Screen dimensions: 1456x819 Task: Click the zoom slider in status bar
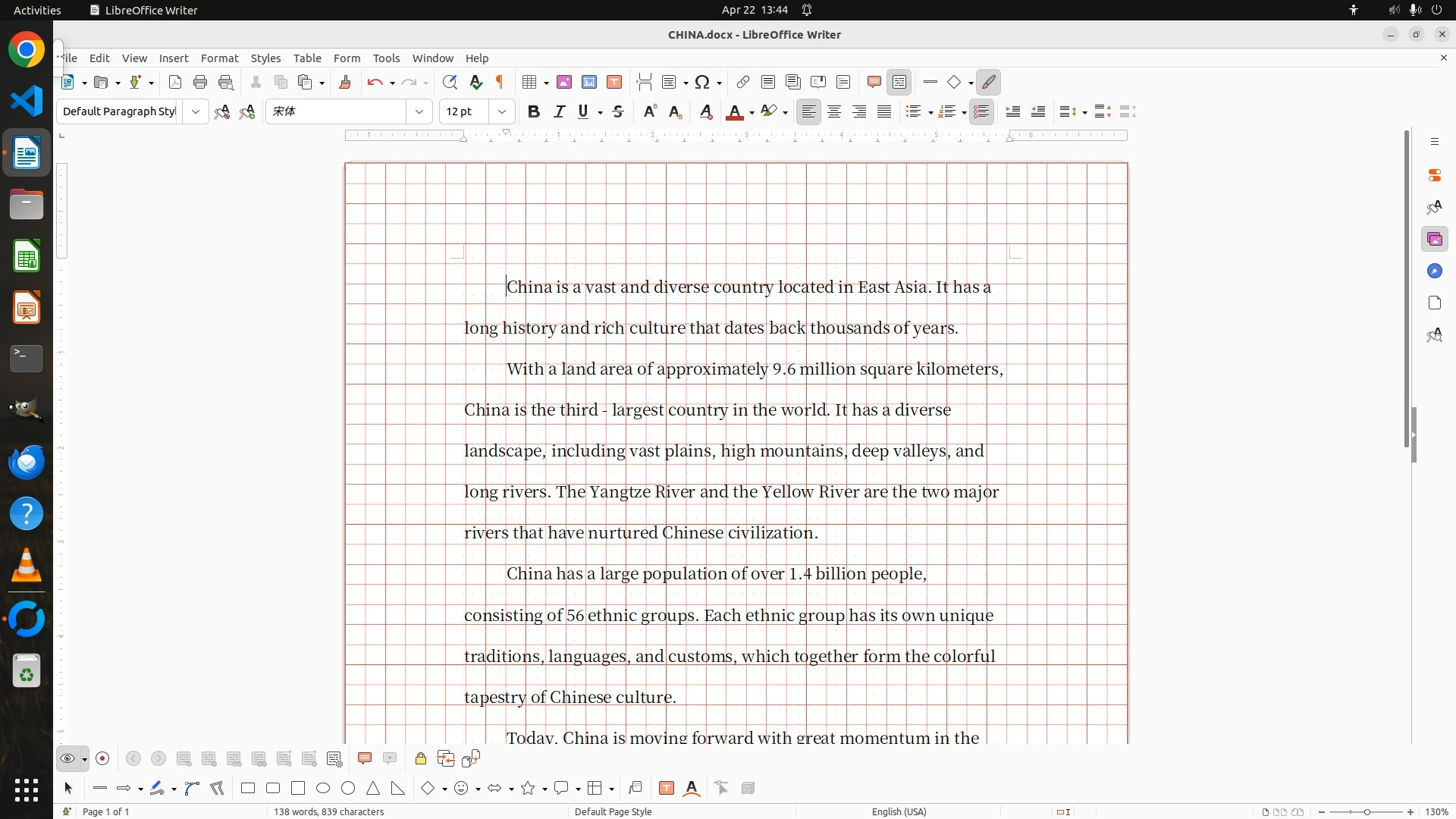click(1367, 812)
